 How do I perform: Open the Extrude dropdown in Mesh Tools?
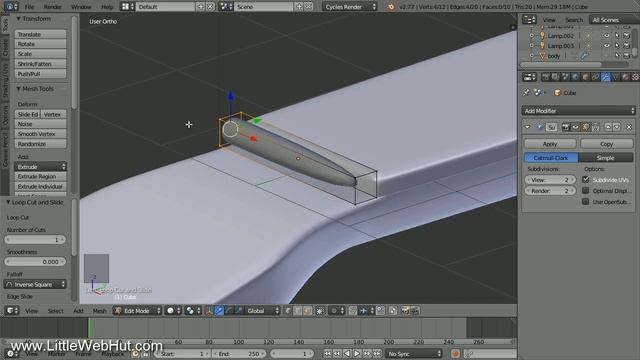[40, 167]
